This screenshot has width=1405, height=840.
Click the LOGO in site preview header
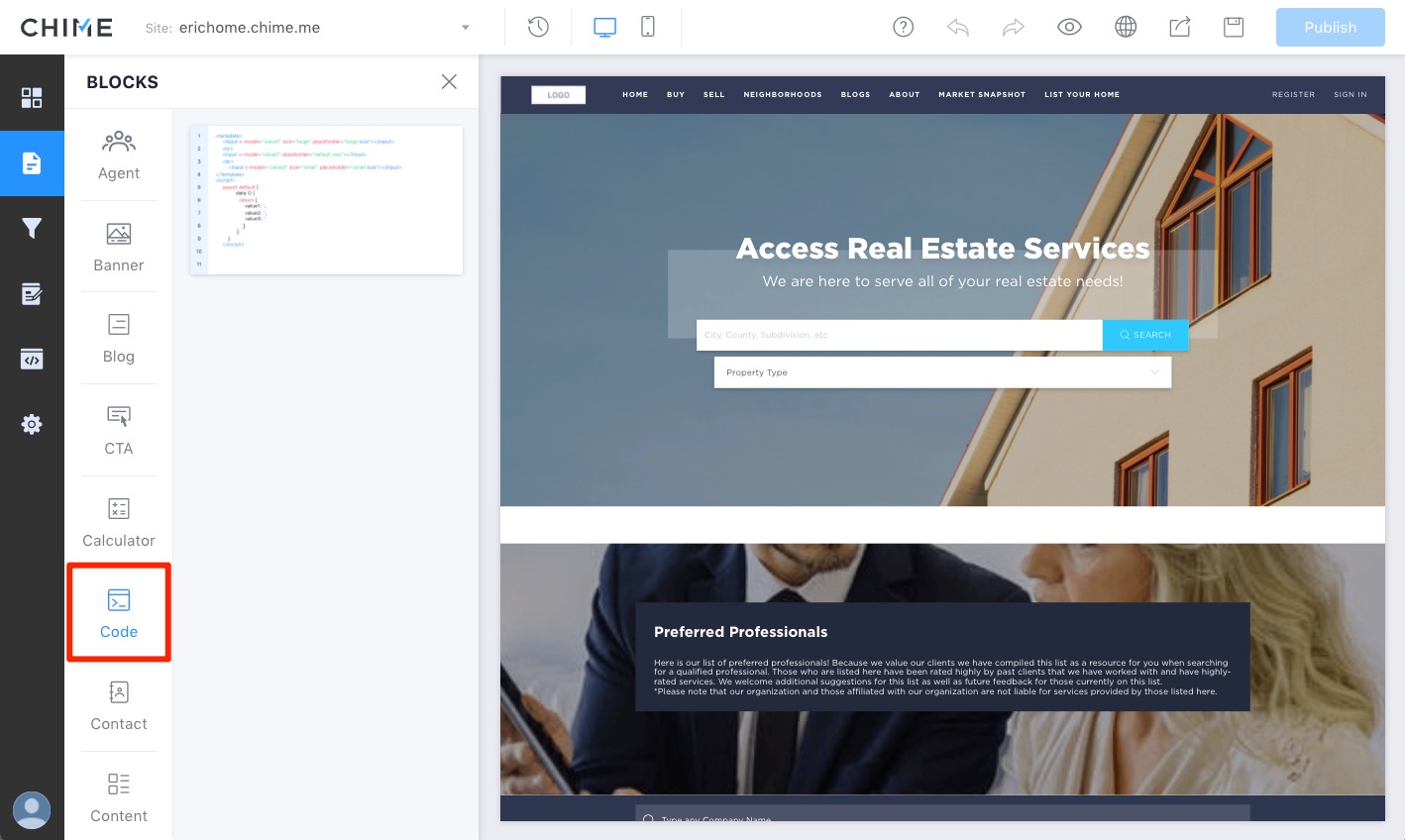coord(559,95)
